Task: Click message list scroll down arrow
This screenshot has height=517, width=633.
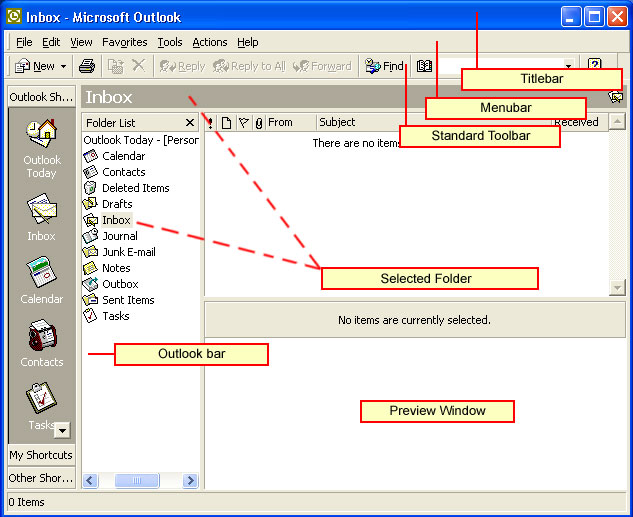Action: point(617,287)
